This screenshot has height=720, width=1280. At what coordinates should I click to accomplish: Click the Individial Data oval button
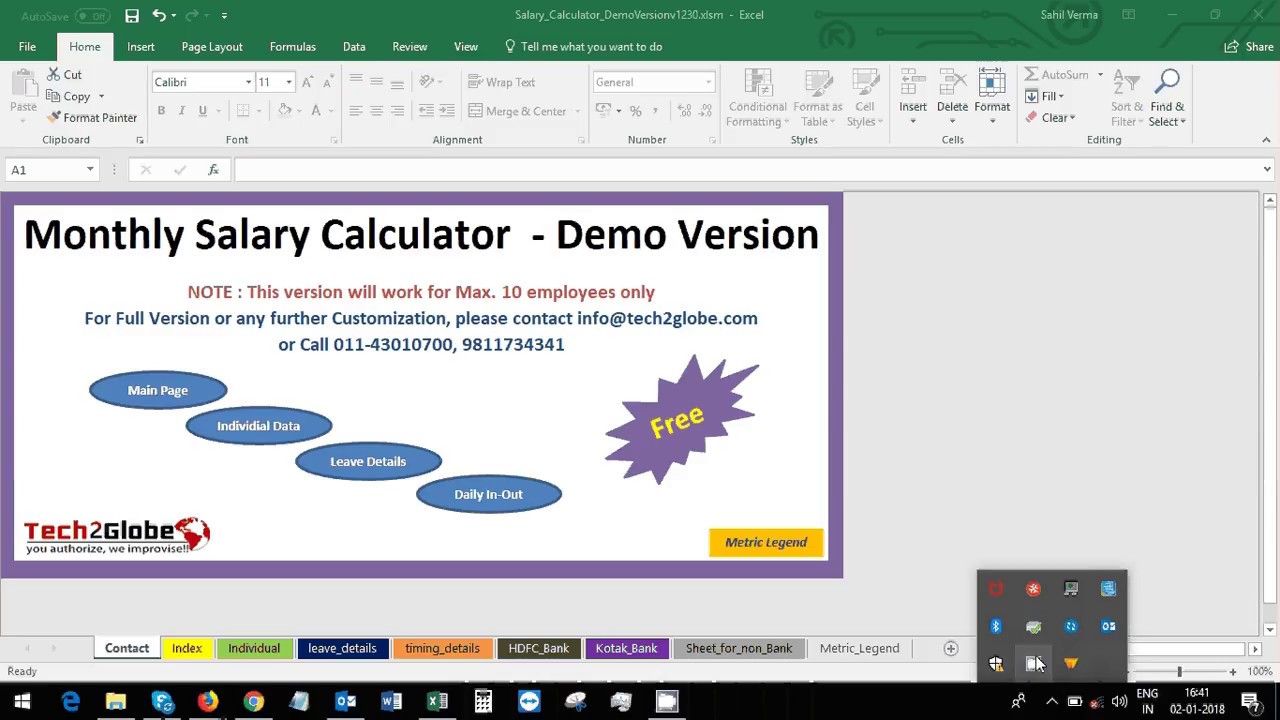click(x=258, y=426)
